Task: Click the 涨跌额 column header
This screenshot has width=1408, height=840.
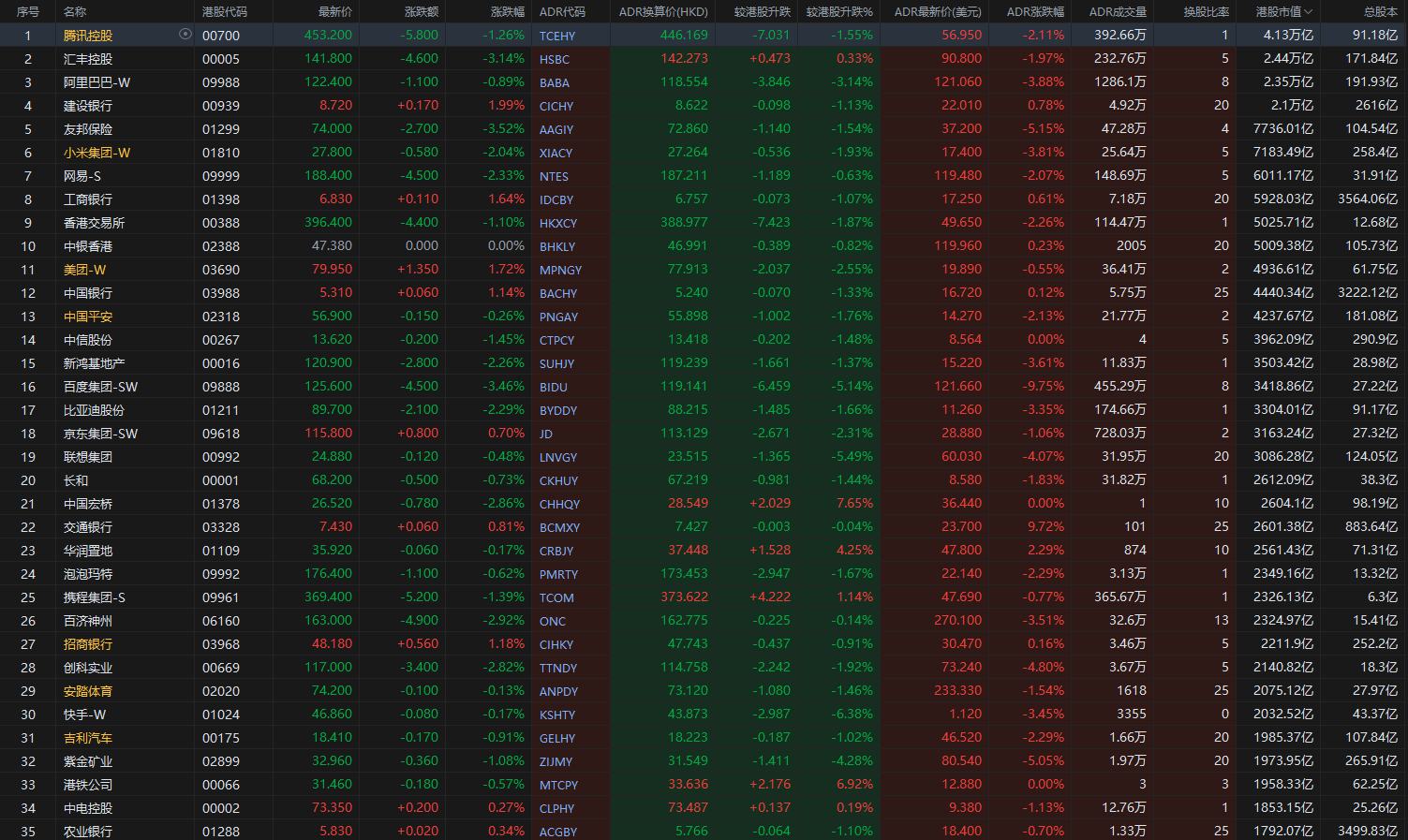Action: click(422, 11)
